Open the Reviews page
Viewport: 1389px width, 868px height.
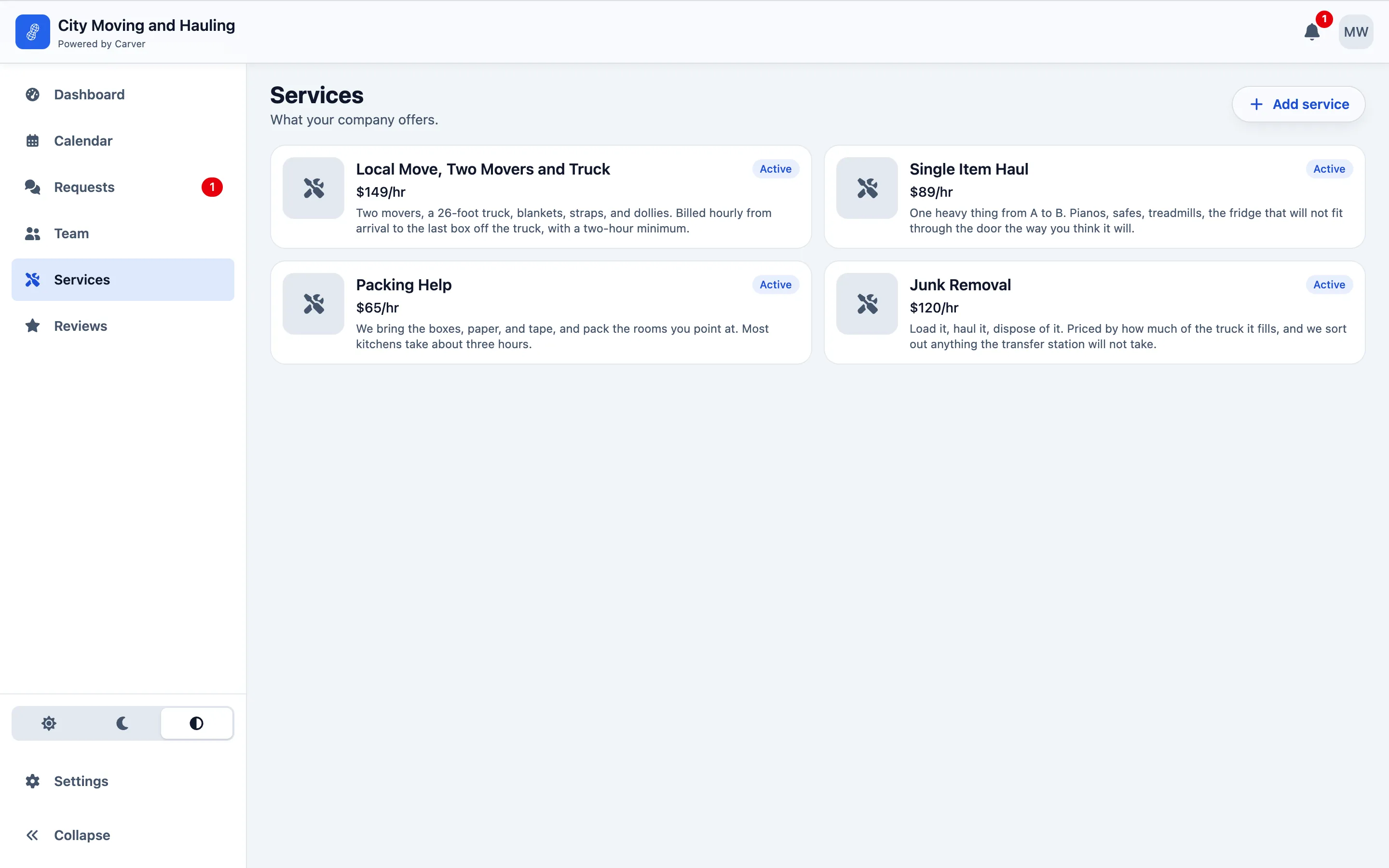(x=123, y=326)
